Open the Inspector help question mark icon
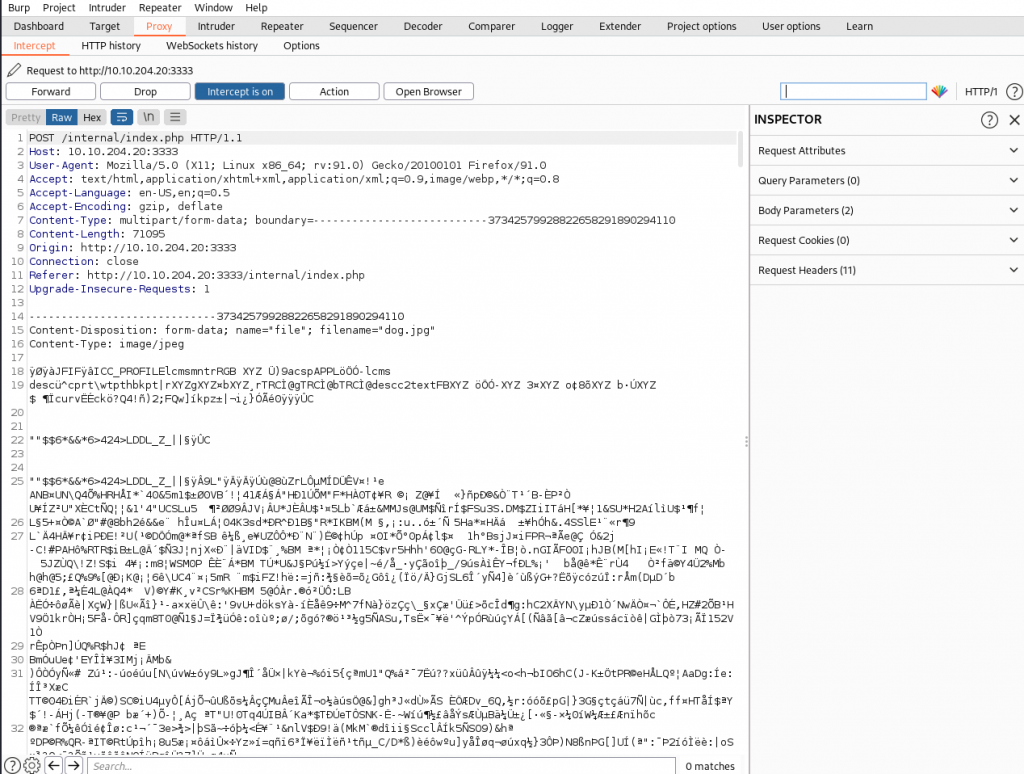 tap(989, 120)
